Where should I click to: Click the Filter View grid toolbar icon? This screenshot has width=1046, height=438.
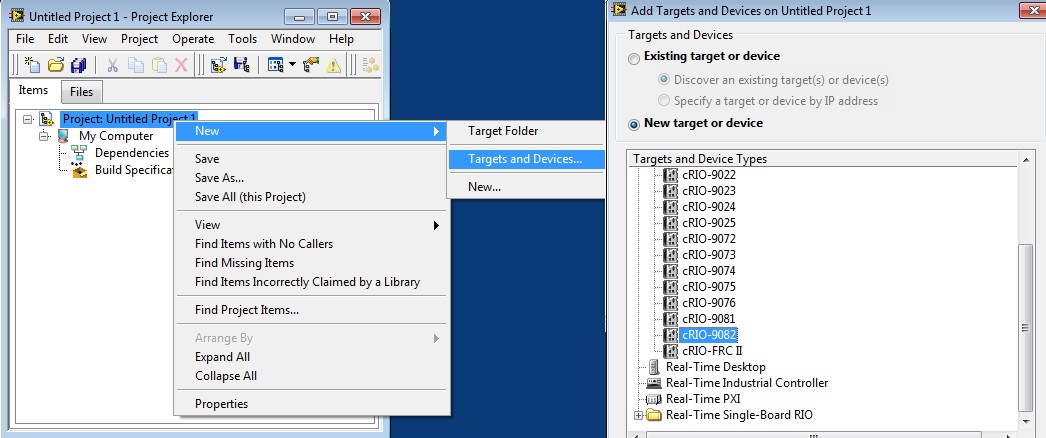(276, 65)
